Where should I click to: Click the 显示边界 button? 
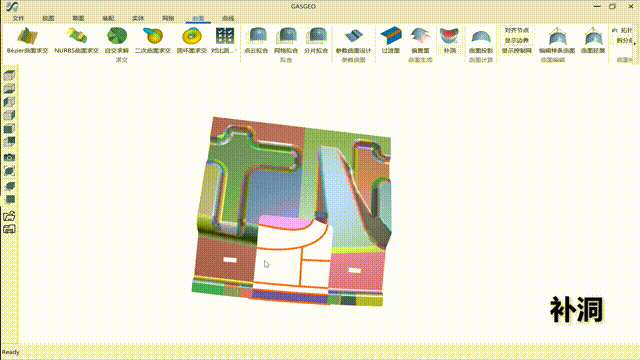516,40
